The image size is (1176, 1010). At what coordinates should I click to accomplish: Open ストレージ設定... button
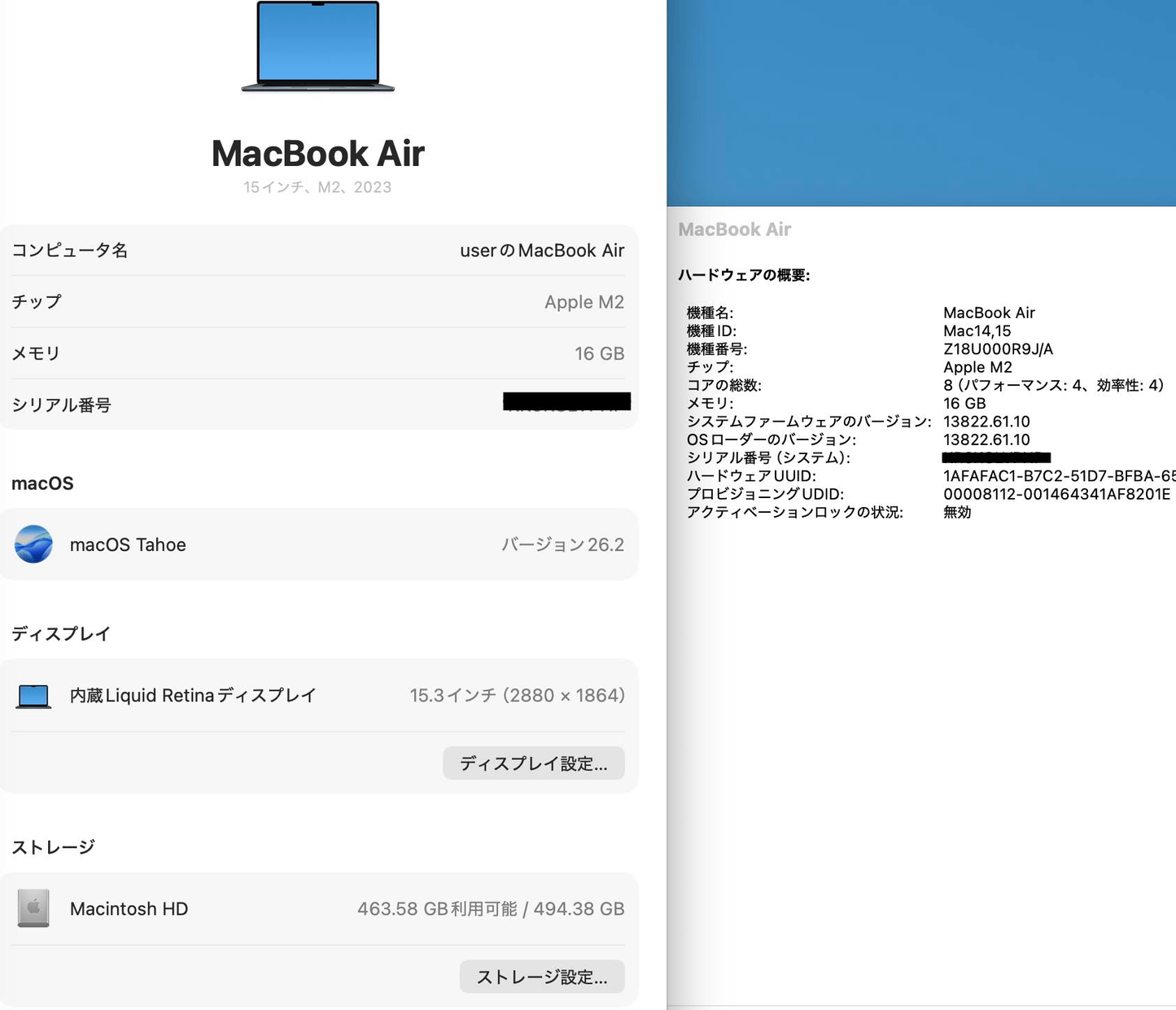[542, 977]
